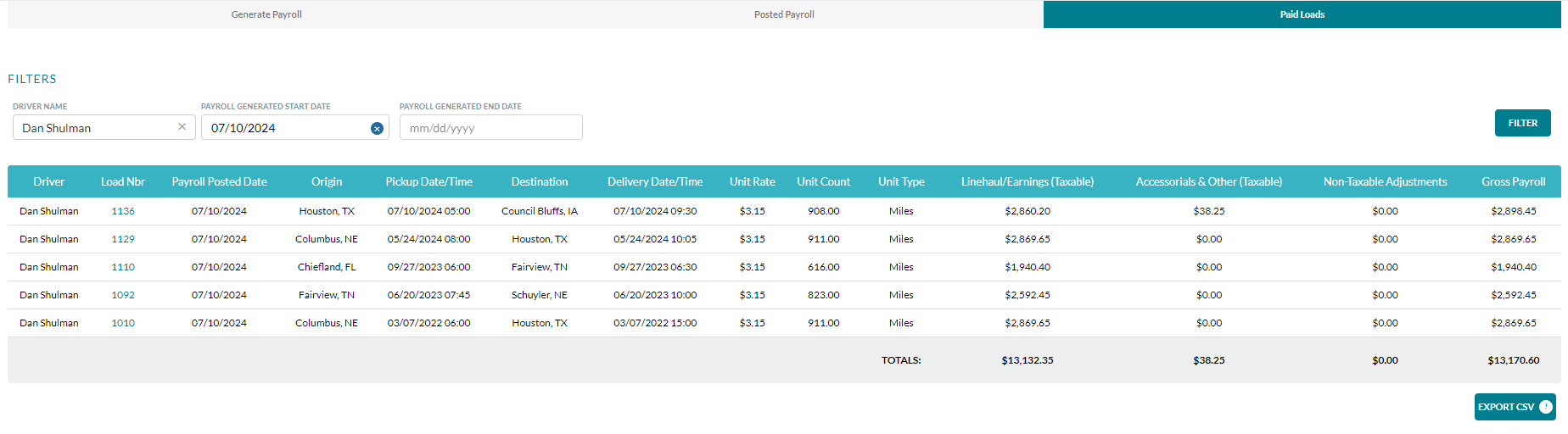Click the Council Bluffs, IA destination cell
The height and width of the screenshot is (434, 1568).
(x=540, y=211)
